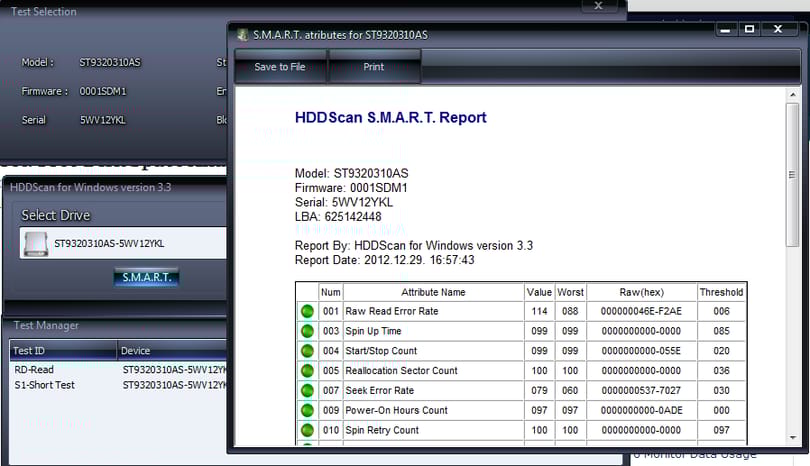Image resolution: width=810 pixels, height=466 pixels.
Task: Click the LBA: 625142448 line
Action: click(x=338, y=216)
